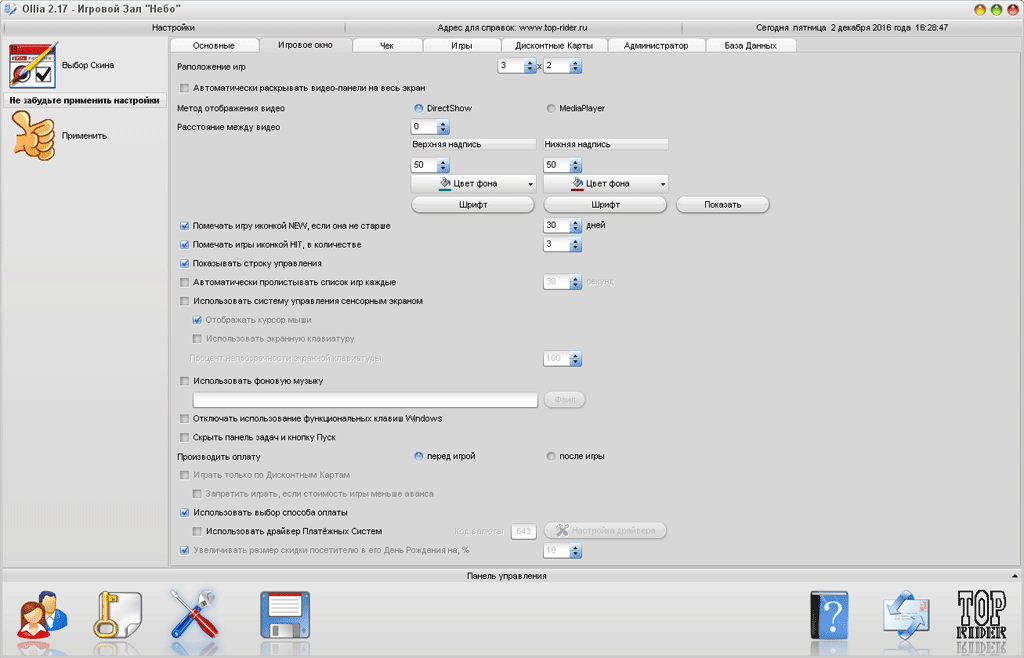Choose payment before the game
1024x658 pixels.
(419, 456)
